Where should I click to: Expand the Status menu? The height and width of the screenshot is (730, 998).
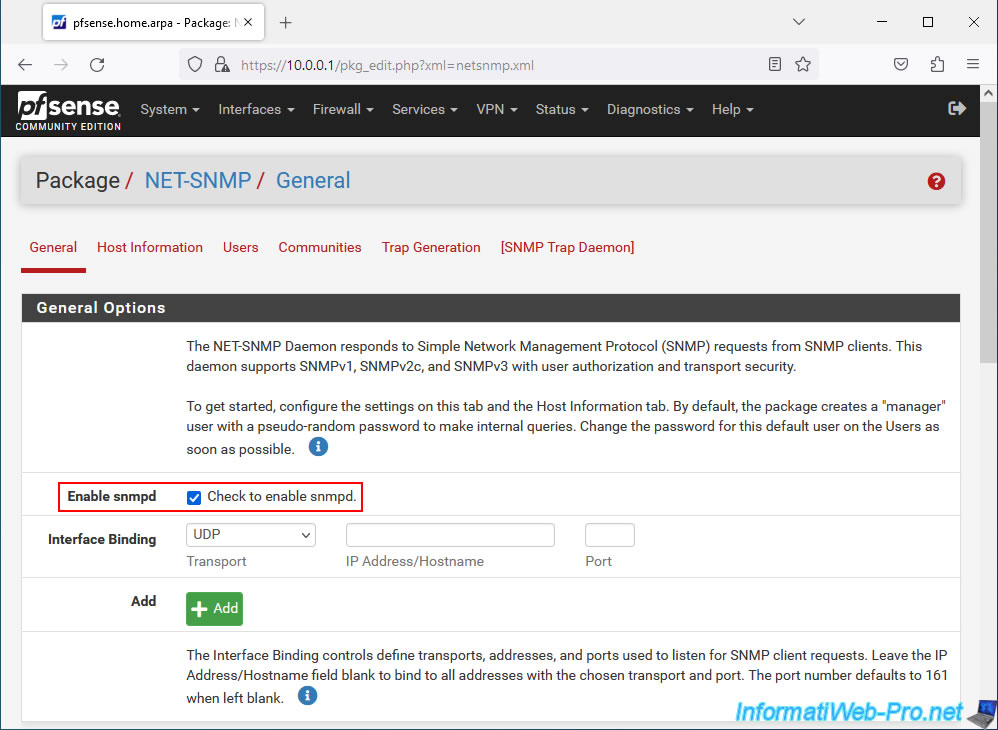tap(562, 109)
